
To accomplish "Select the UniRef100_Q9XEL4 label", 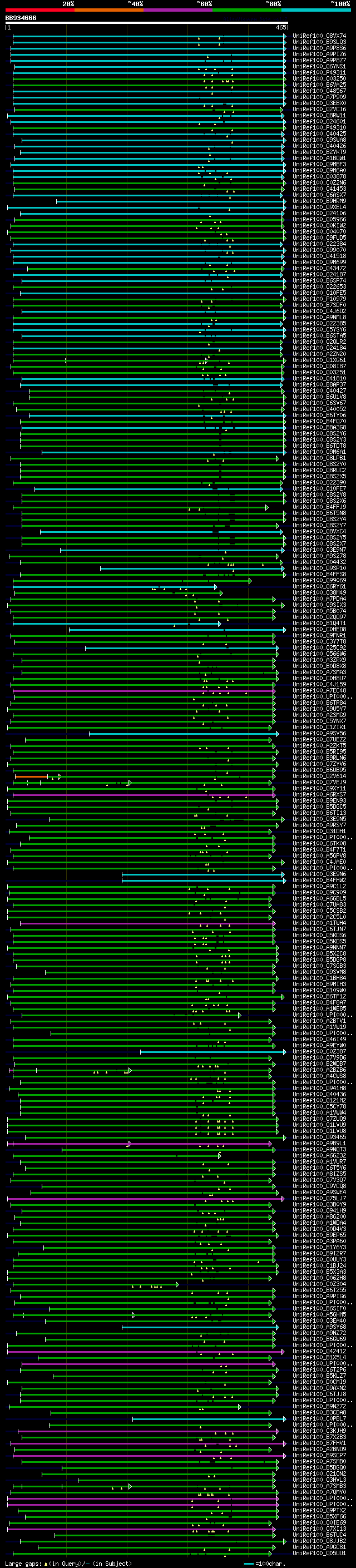I will (319, 207).
